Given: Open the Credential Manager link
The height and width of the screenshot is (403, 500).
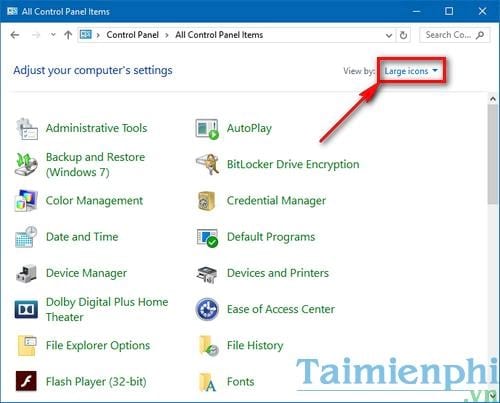Looking at the screenshot, I should click(x=276, y=201).
